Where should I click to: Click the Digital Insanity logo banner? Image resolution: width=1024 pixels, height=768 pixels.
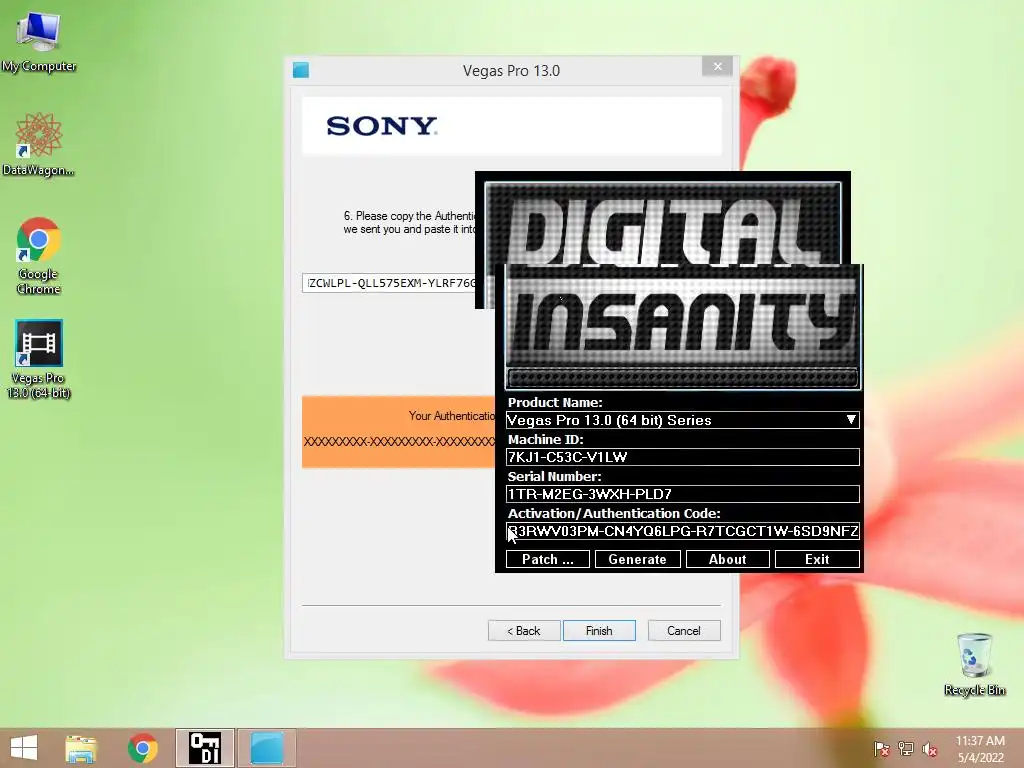click(x=673, y=281)
